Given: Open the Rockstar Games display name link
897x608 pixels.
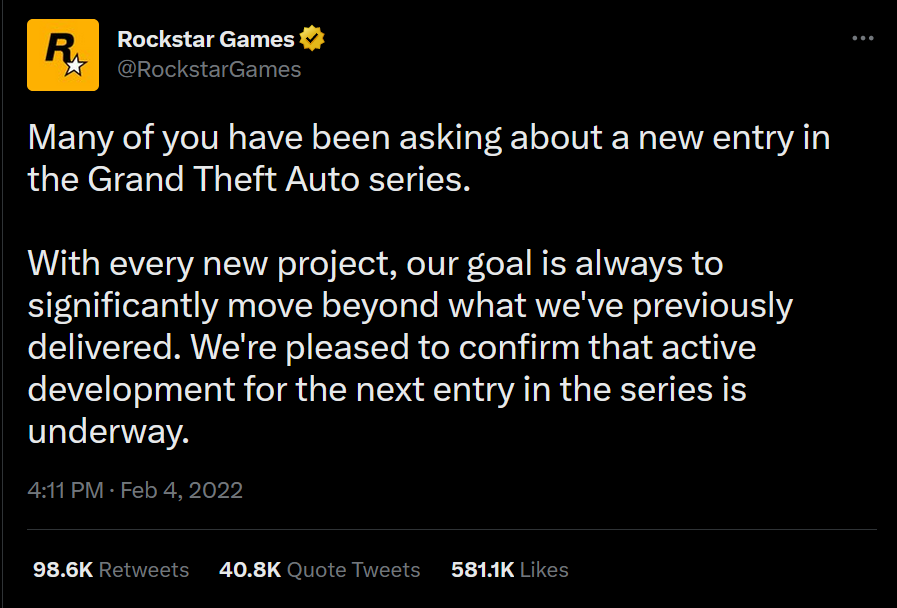Looking at the screenshot, I should click(206, 40).
